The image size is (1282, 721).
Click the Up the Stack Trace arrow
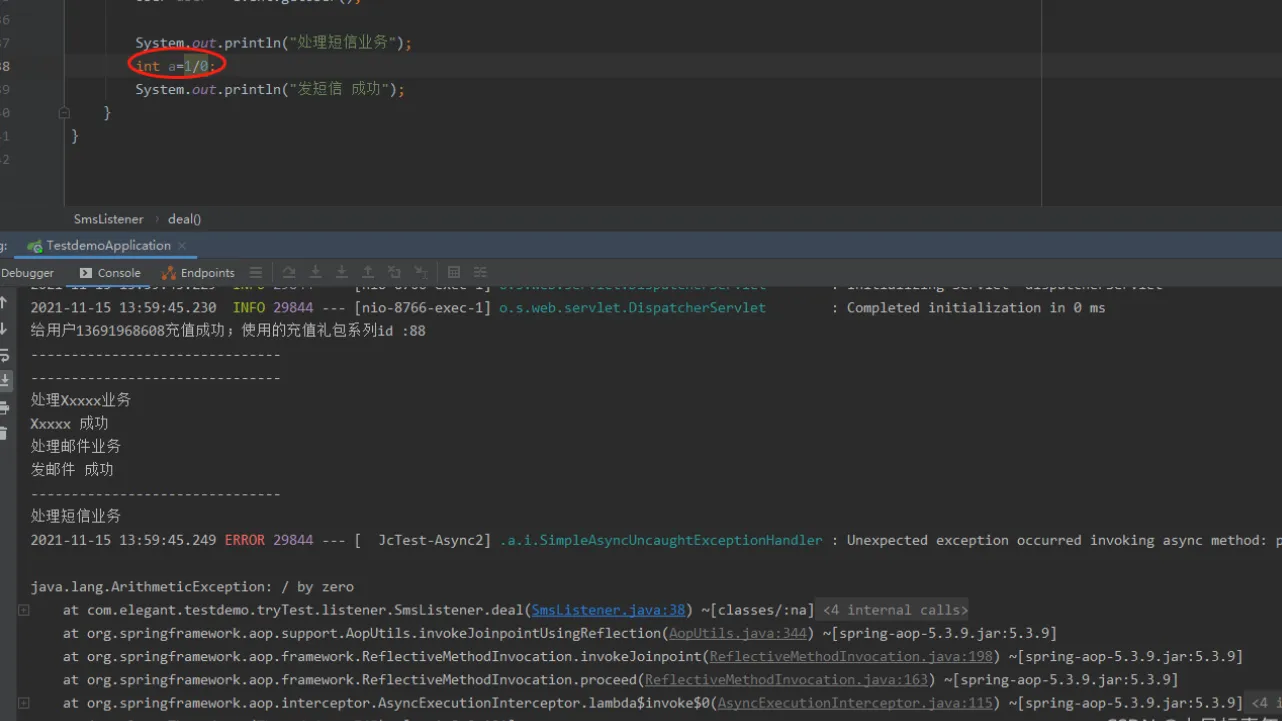[4, 302]
